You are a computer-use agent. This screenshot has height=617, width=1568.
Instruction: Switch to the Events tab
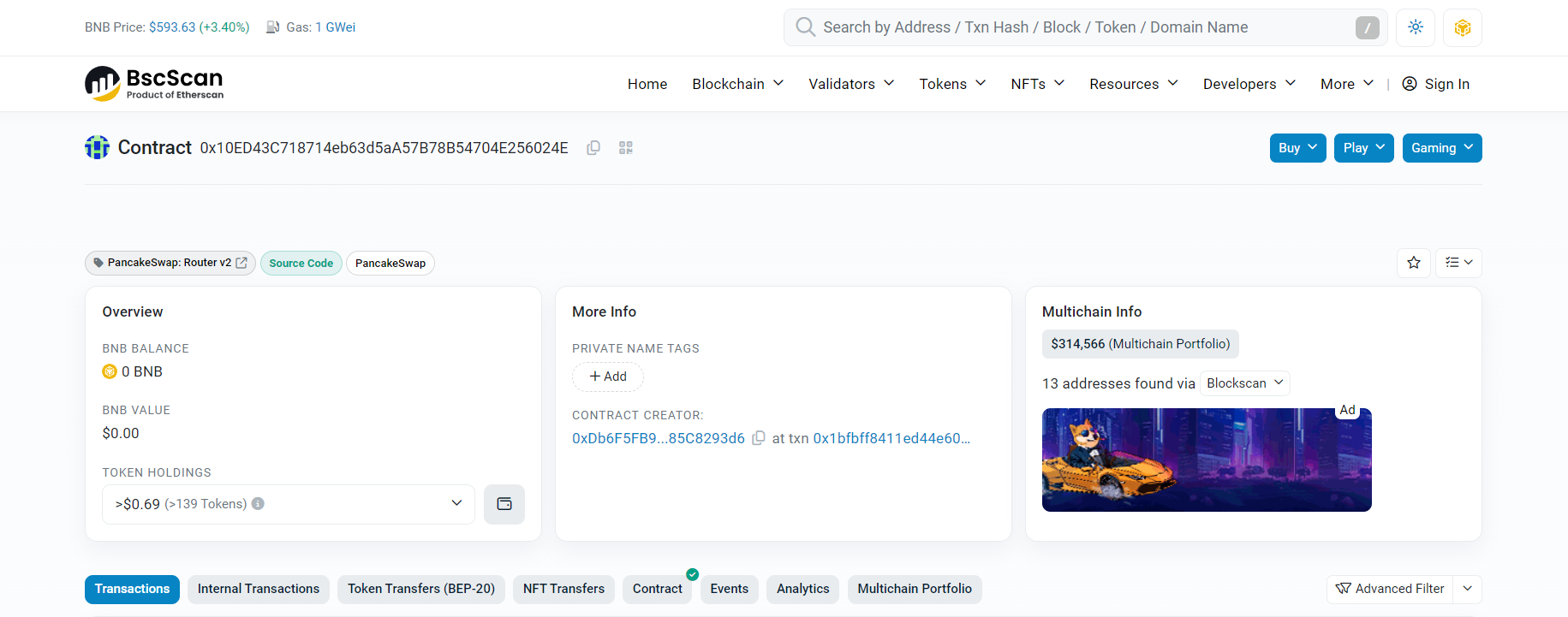point(730,589)
